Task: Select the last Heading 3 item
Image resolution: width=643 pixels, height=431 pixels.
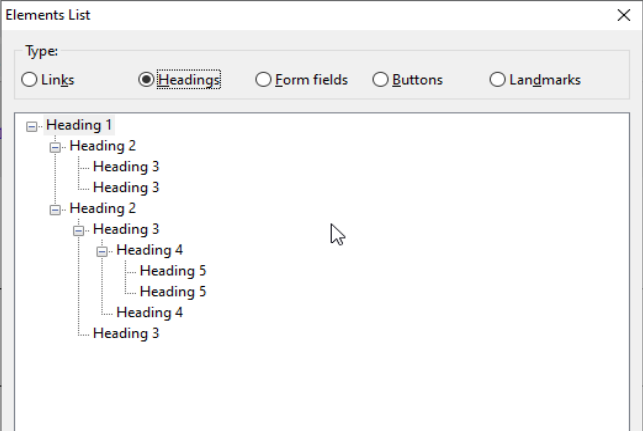Action: click(126, 333)
